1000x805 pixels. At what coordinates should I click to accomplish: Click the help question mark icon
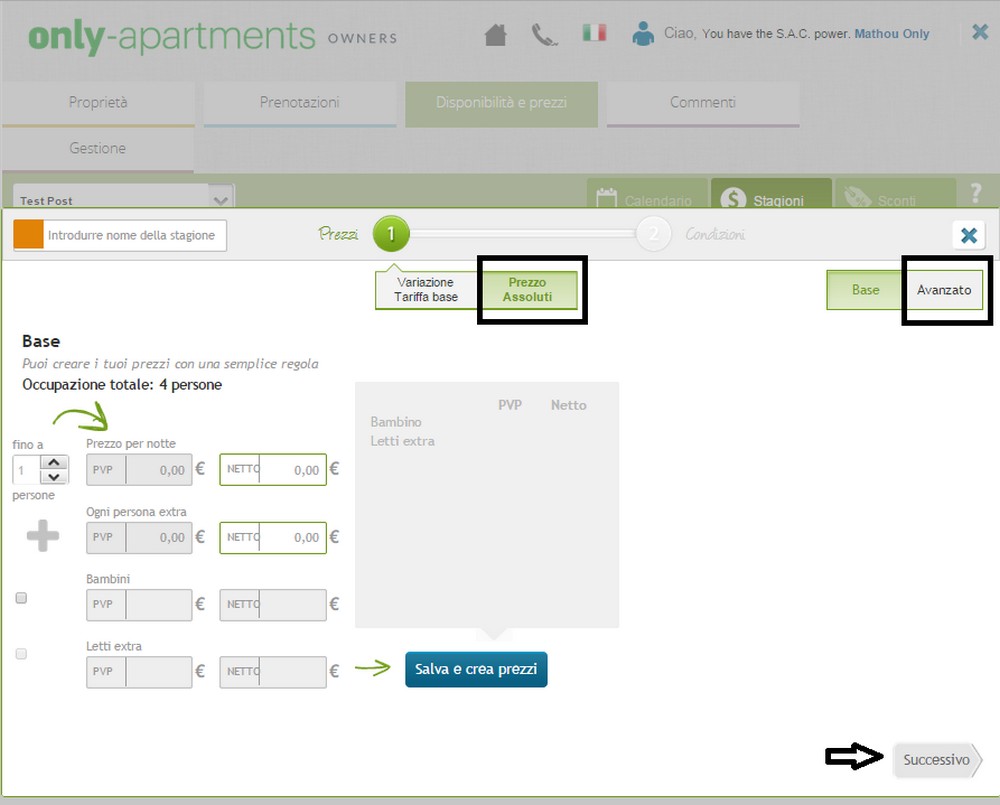976,193
